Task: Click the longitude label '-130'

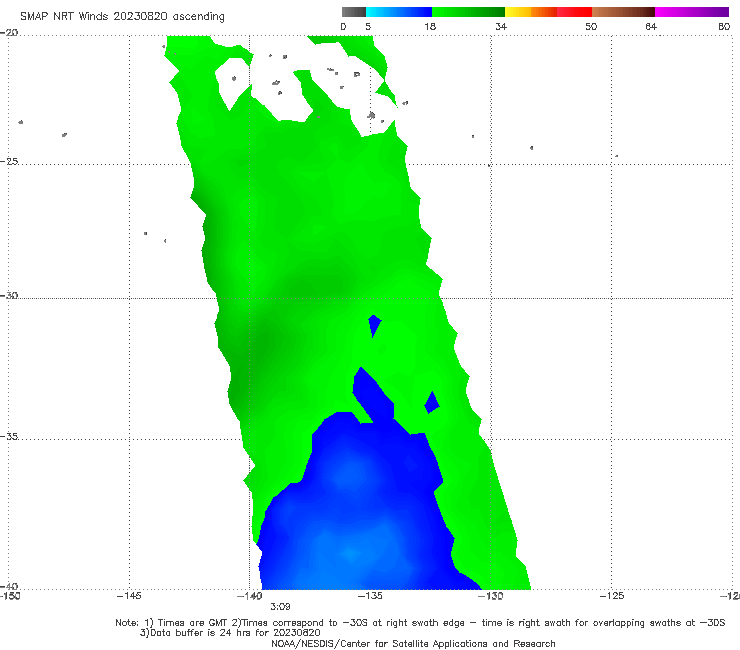Action: pos(490,596)
